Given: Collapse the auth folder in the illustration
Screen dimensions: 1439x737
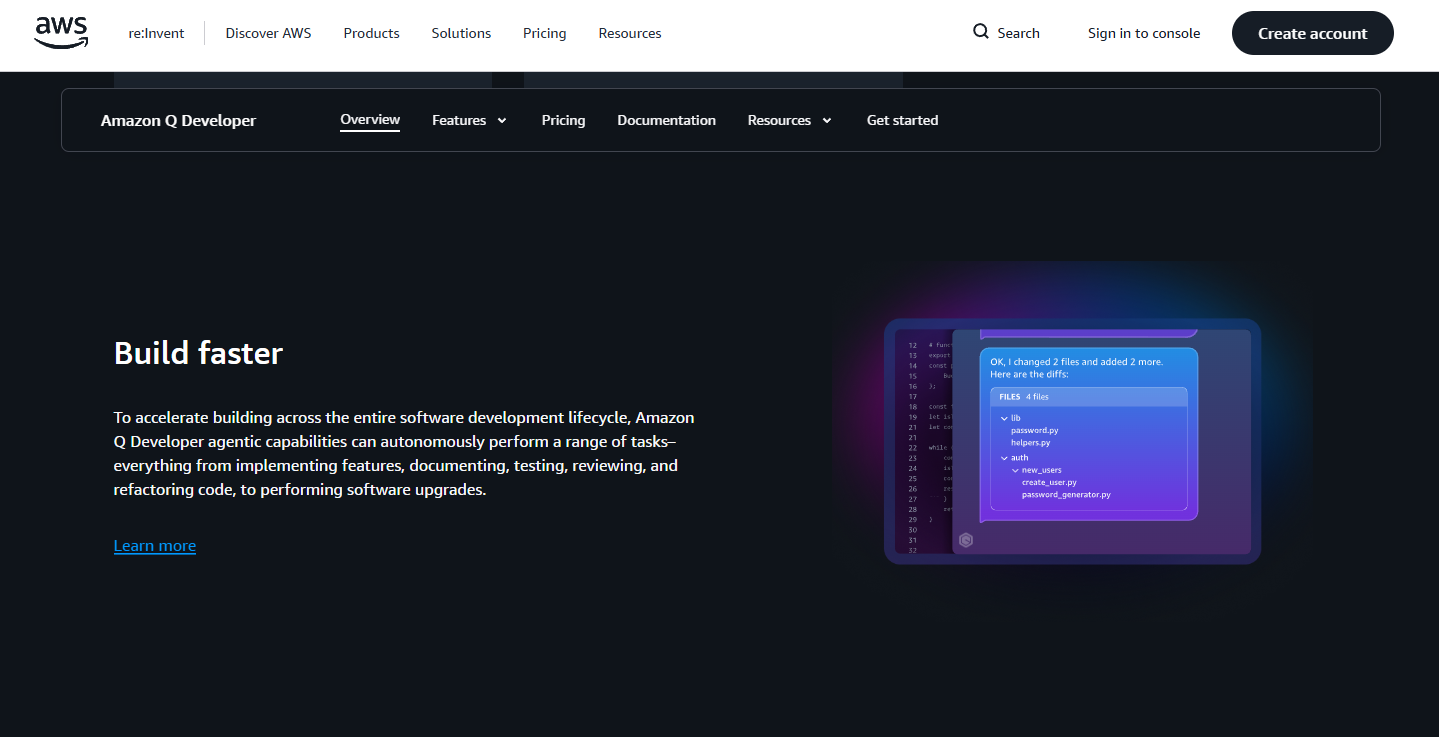Looking at the screenshot, I should click(1004, 458).
